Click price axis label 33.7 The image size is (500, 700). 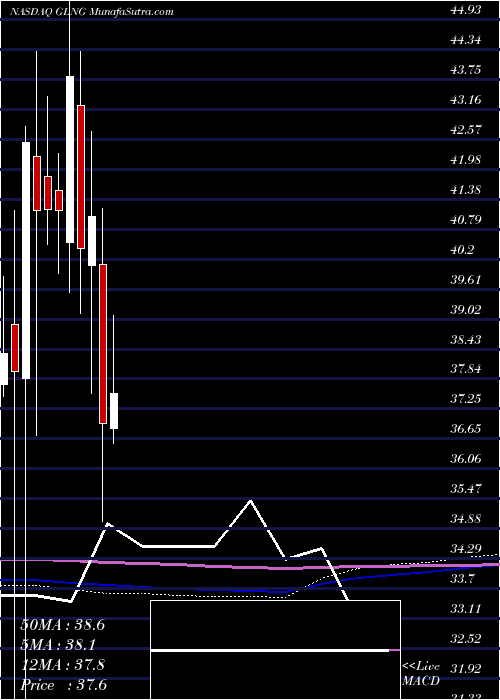click(462, 579)
